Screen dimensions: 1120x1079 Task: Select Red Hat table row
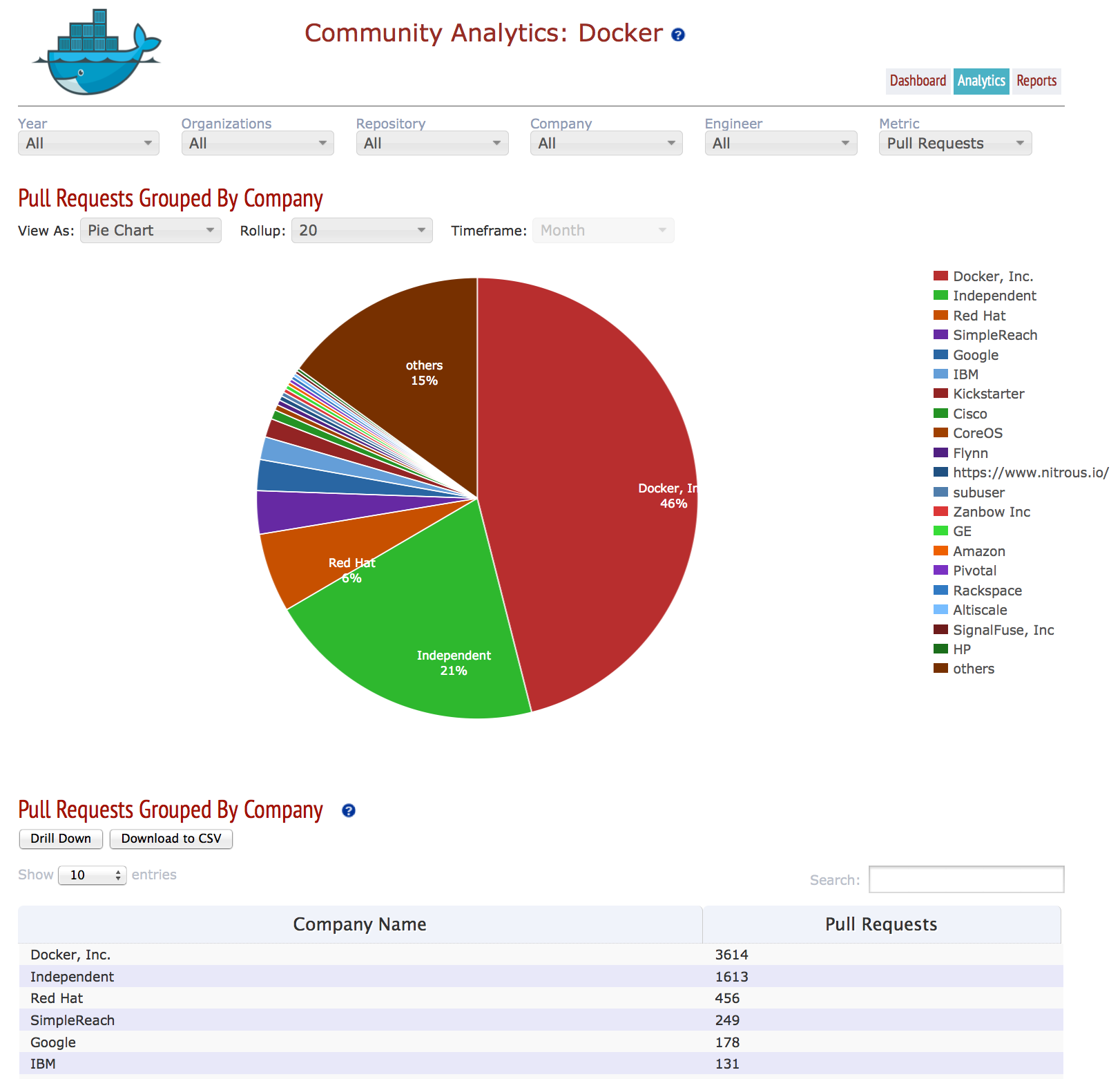click(540, 998)
